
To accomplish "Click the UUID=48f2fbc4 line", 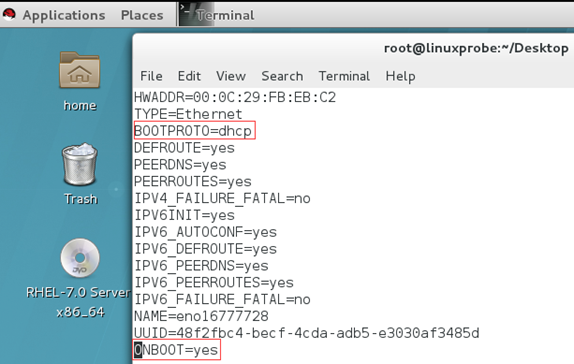I will tap(306, 333).
